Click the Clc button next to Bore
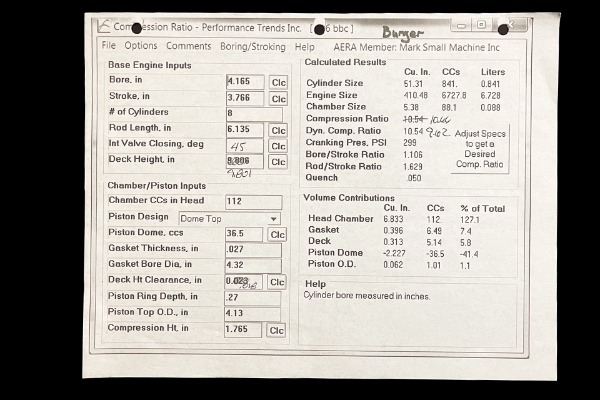This screenshot has width=600, height=400. [278, 82]
